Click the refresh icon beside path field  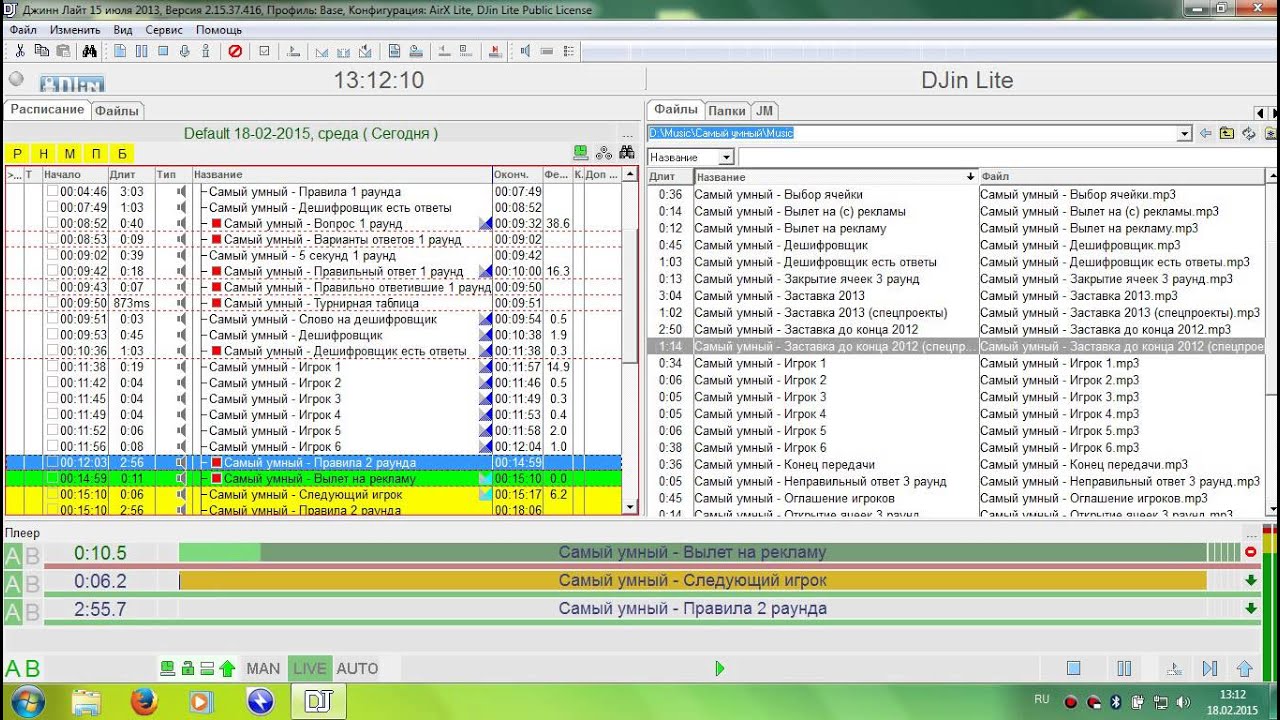(1248, 133)
